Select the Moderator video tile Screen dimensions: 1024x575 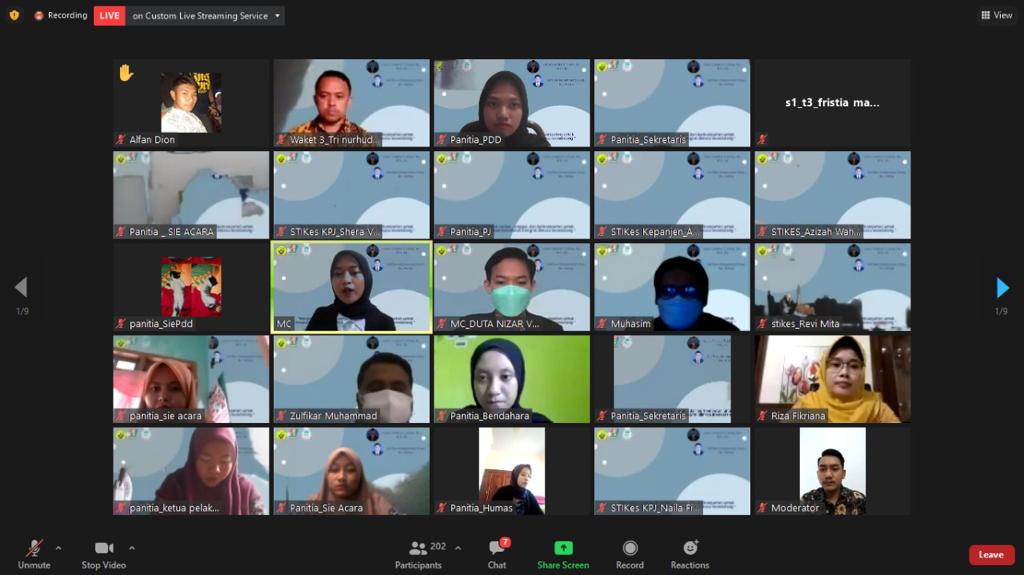(832, 471)
